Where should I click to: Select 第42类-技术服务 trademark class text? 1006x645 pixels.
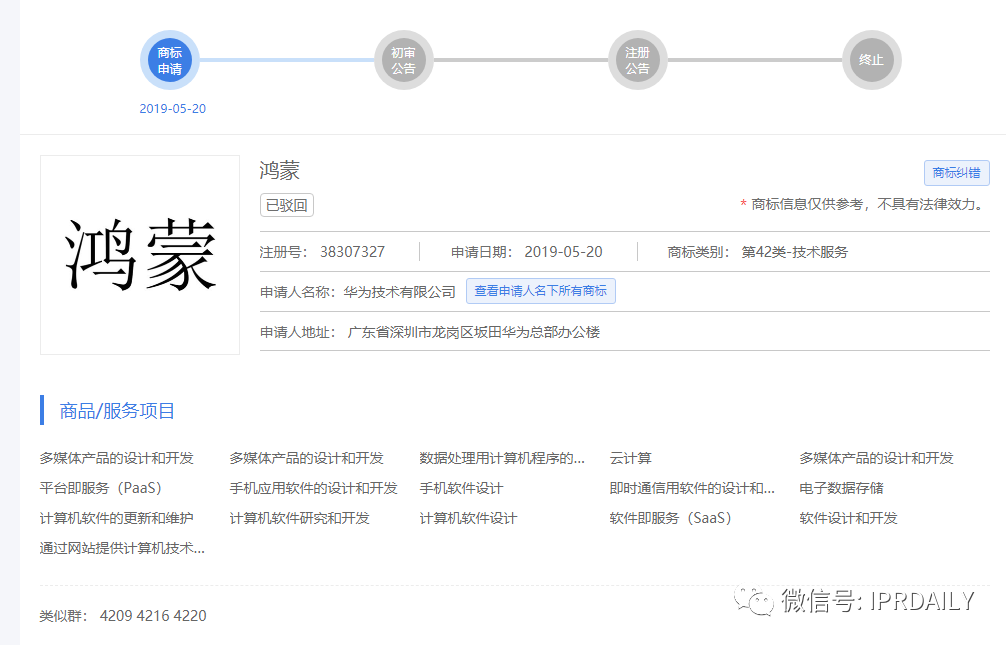pyautogui.click(x=794, y=252)
